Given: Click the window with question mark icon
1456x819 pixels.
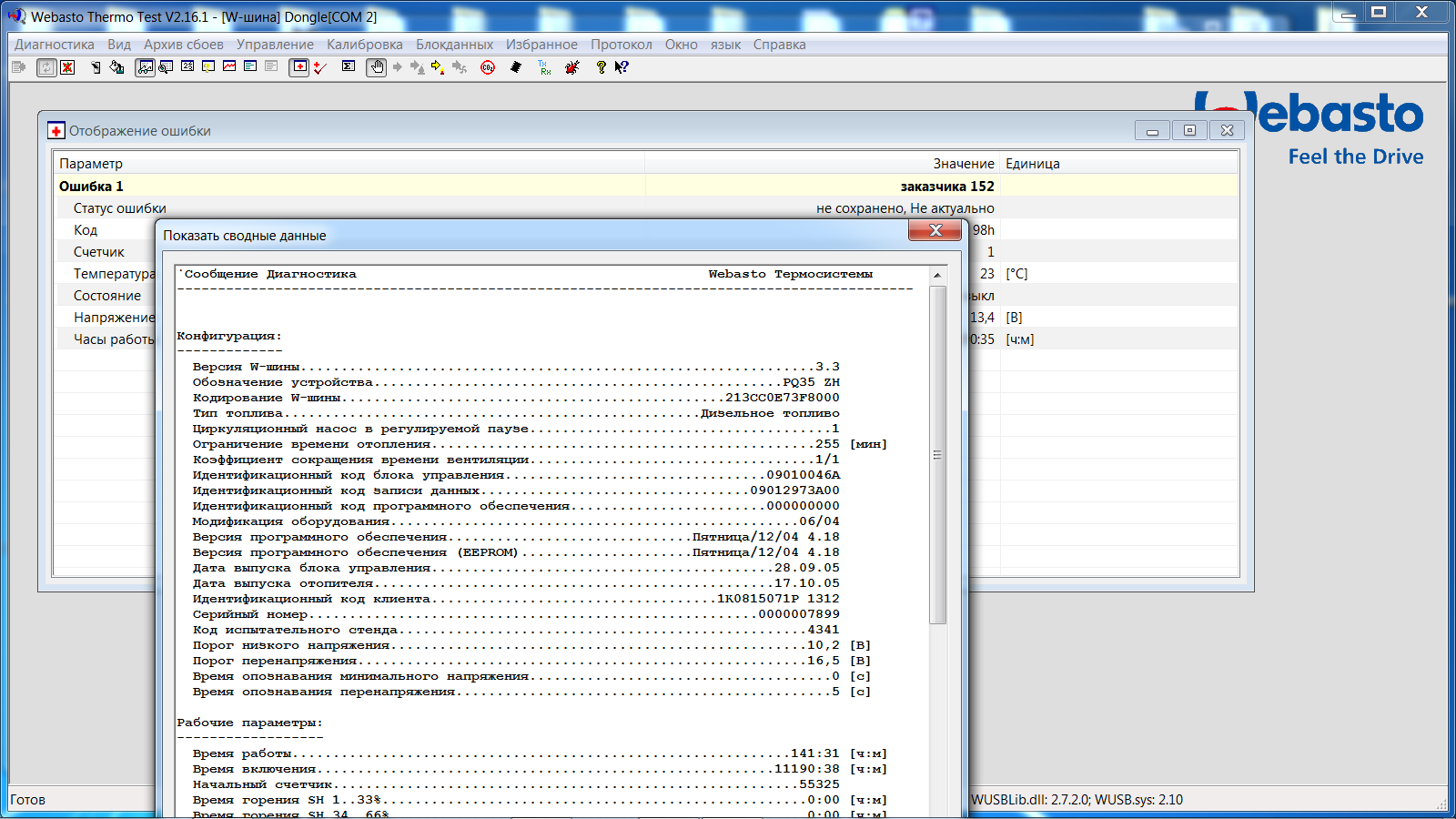Looking at the screenshot, I should 208,67.
